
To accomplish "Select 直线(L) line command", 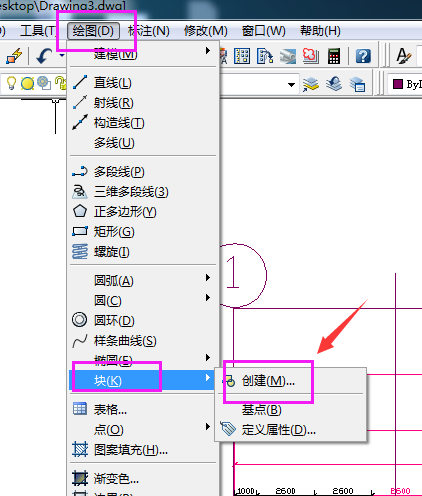I will [143, 83].
